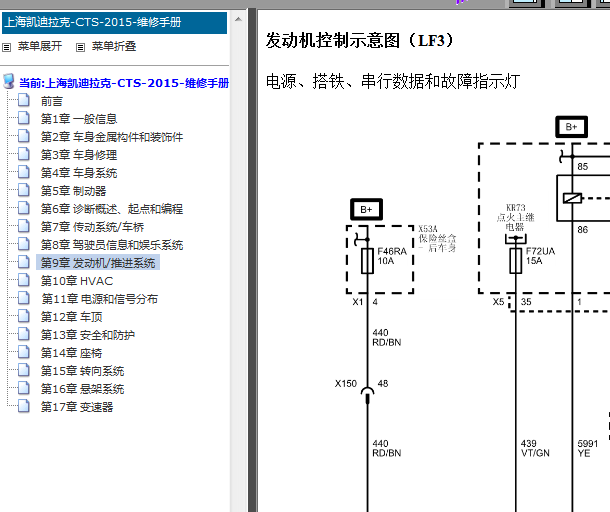Open 第15章 转向系统 chapter

(x=82, y=371)
